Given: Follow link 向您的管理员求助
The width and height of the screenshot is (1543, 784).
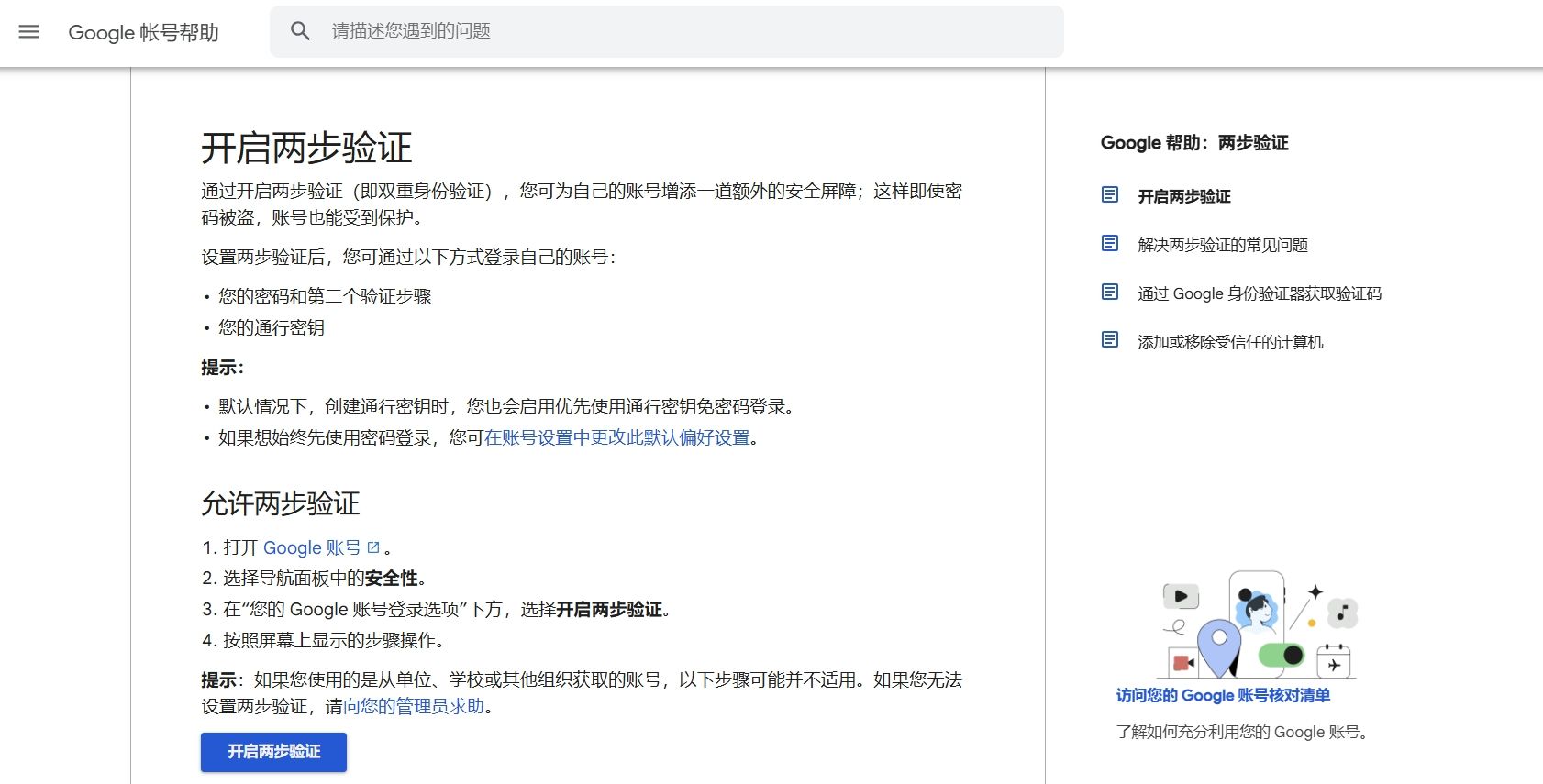Looking at the screenshot, I should (414, 707).
